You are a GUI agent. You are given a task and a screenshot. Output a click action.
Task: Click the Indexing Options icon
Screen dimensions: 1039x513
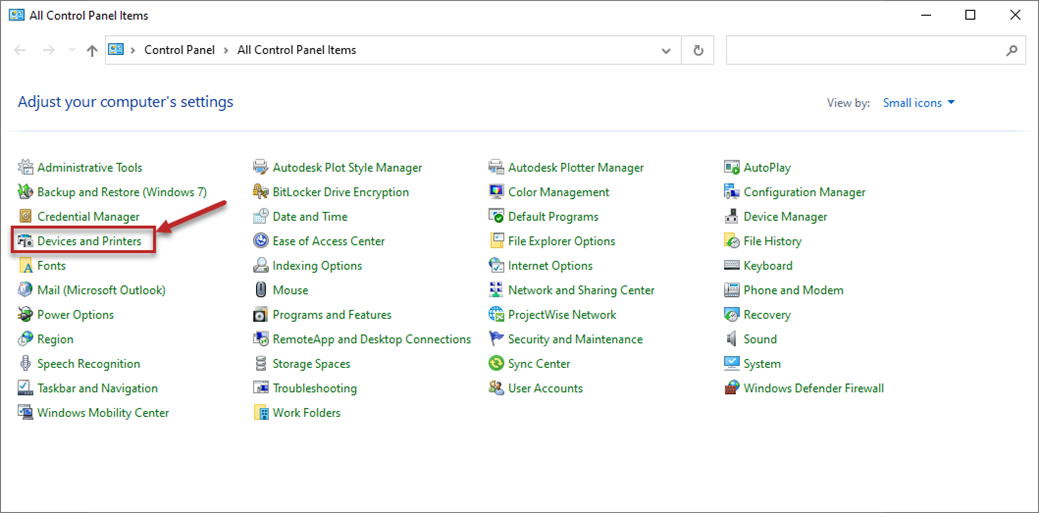pyautogui.click(x=260, y=266)
